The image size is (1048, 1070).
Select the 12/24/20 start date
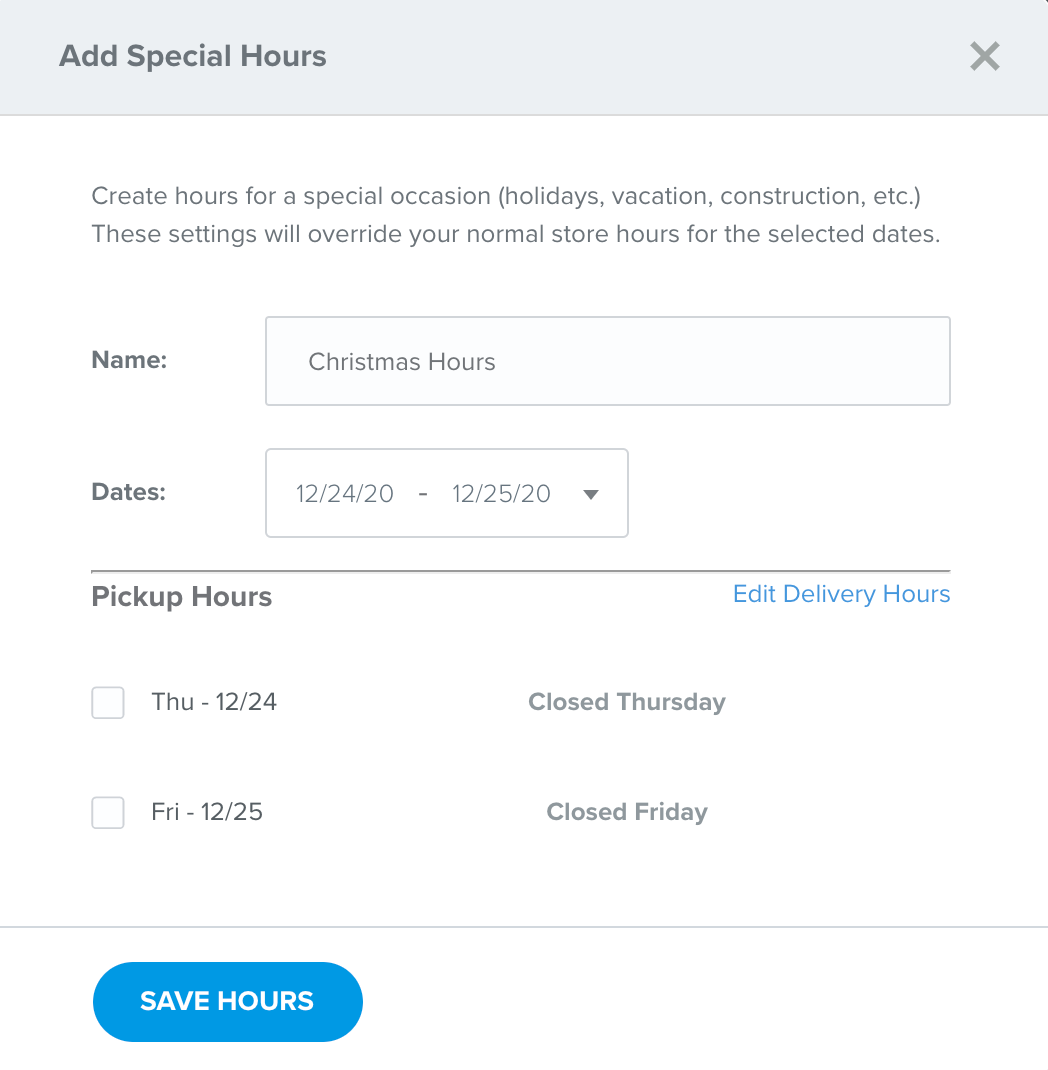[x=345, y=493]
